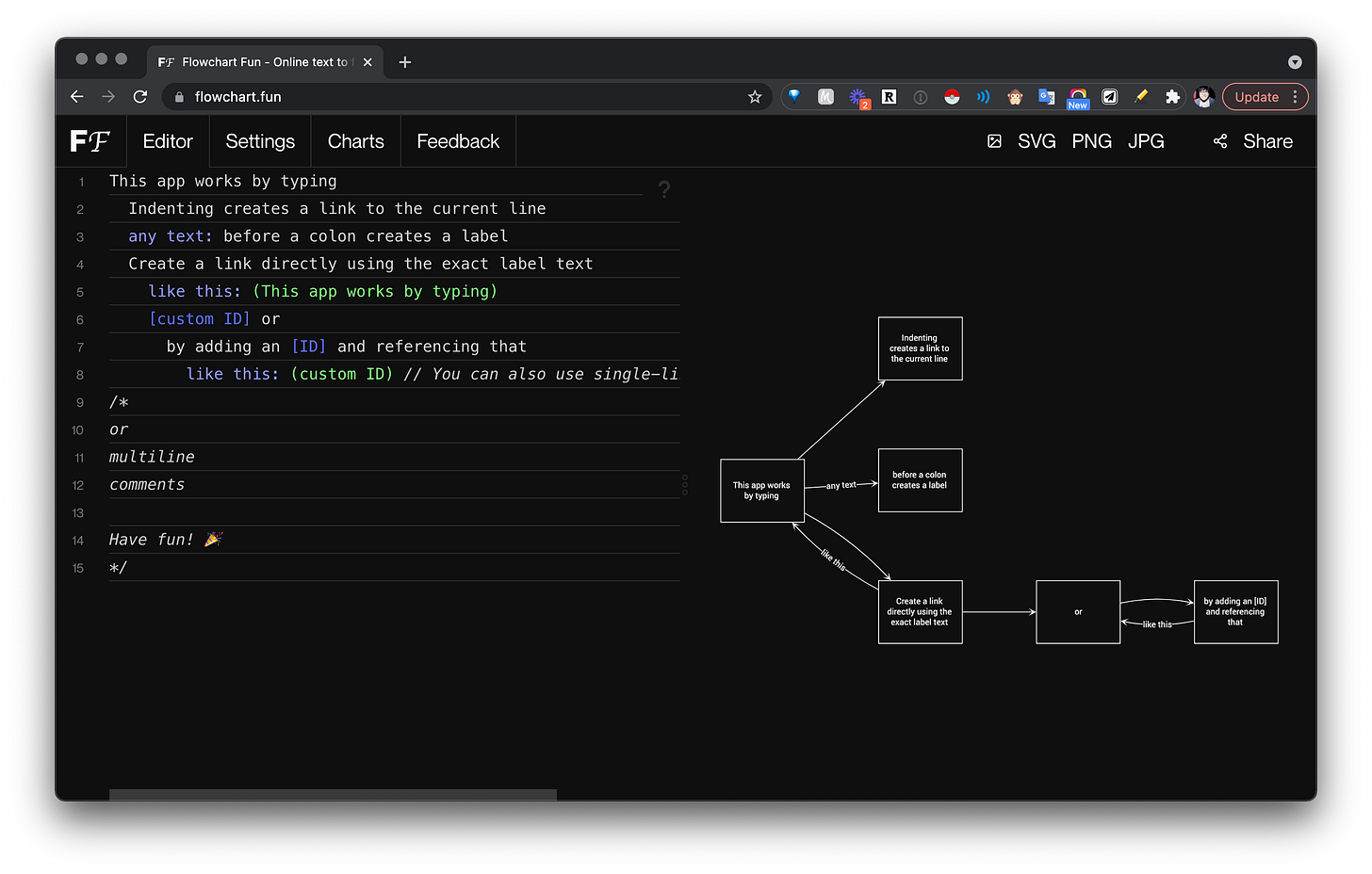1372x874 pixels.
Task: Export the chart as JPG
Action: [x=1146, y=141]
